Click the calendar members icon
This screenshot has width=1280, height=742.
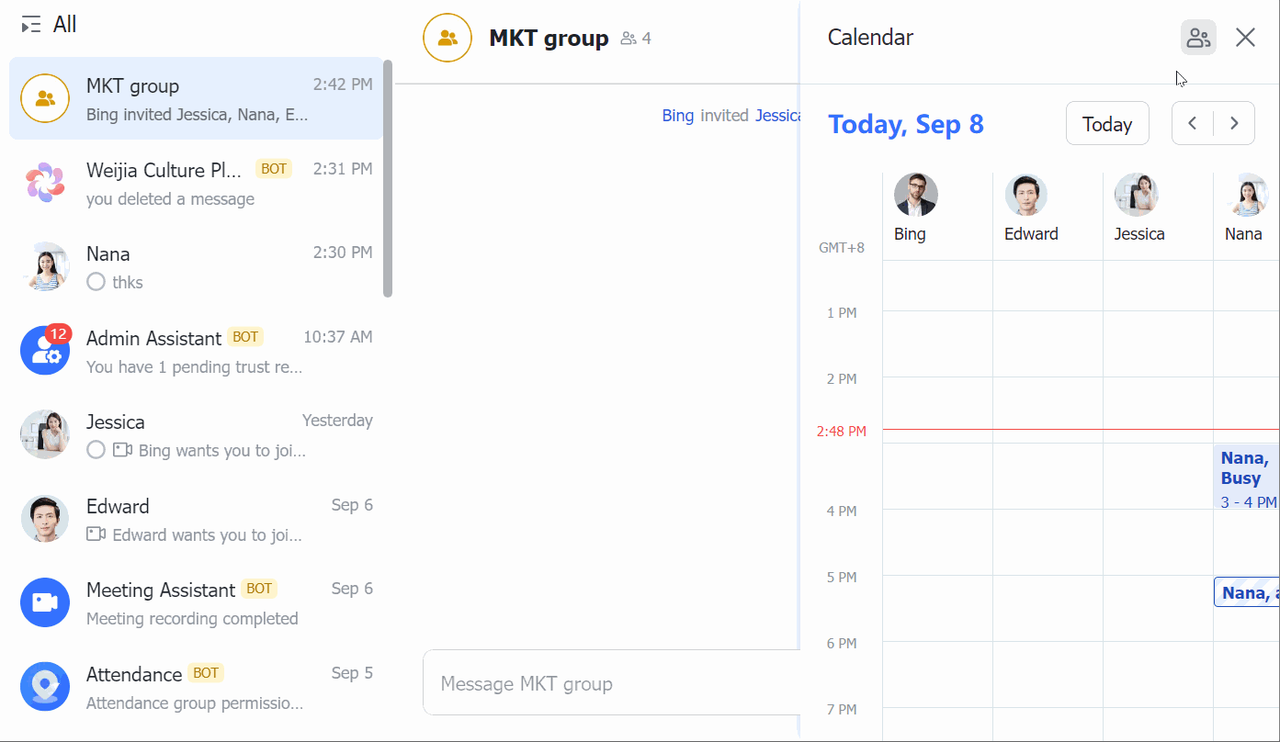point(1198,38)
